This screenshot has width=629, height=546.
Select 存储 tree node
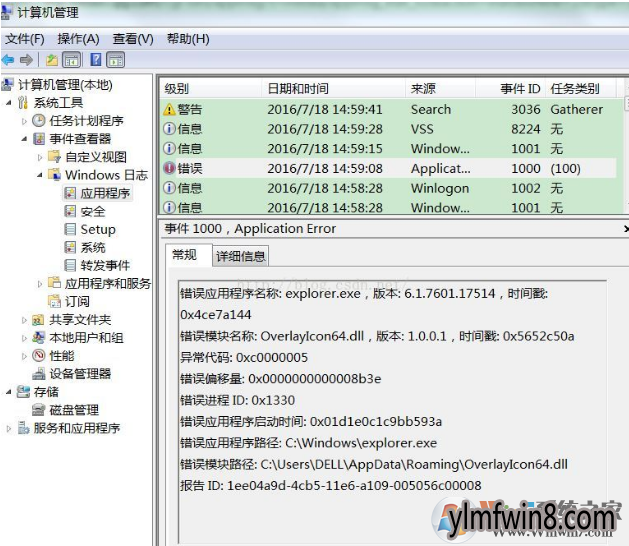click(46, 392)
